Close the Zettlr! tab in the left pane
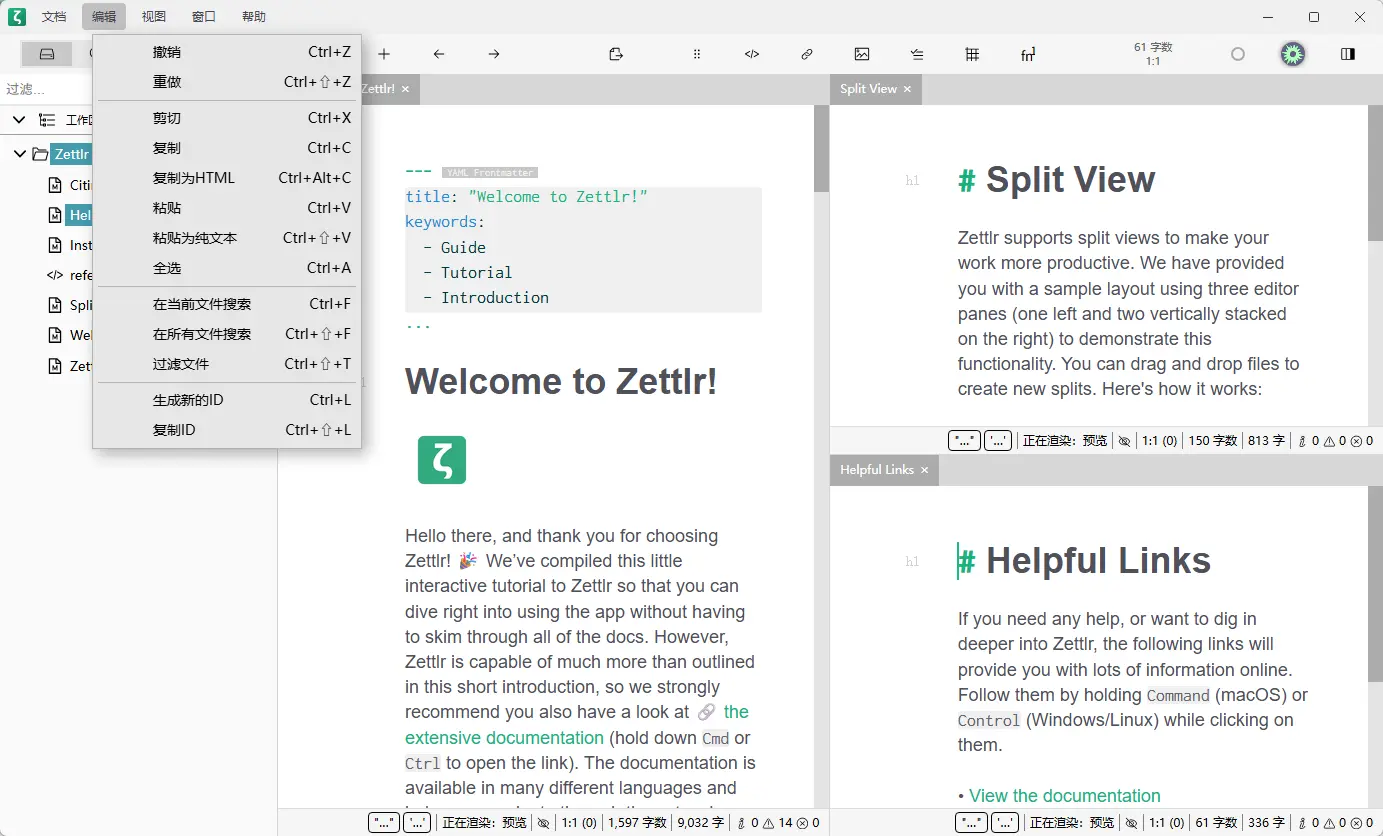The image size is (1383, 836). coord(406,89)
